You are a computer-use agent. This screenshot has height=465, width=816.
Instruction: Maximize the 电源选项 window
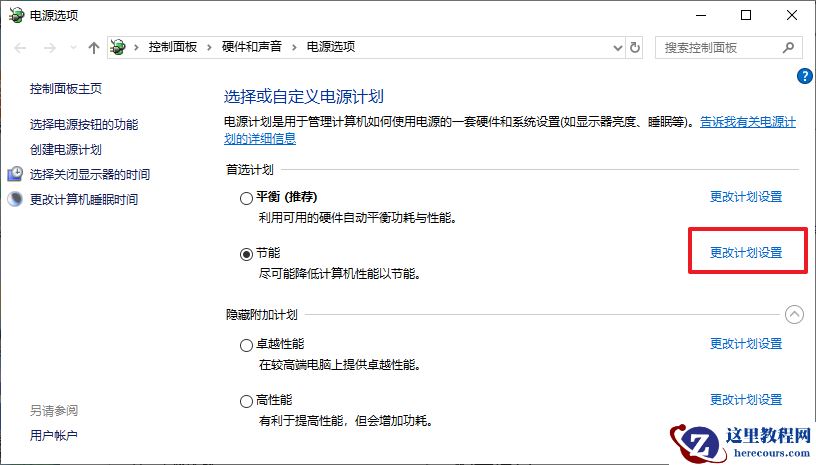pos(746,15)
